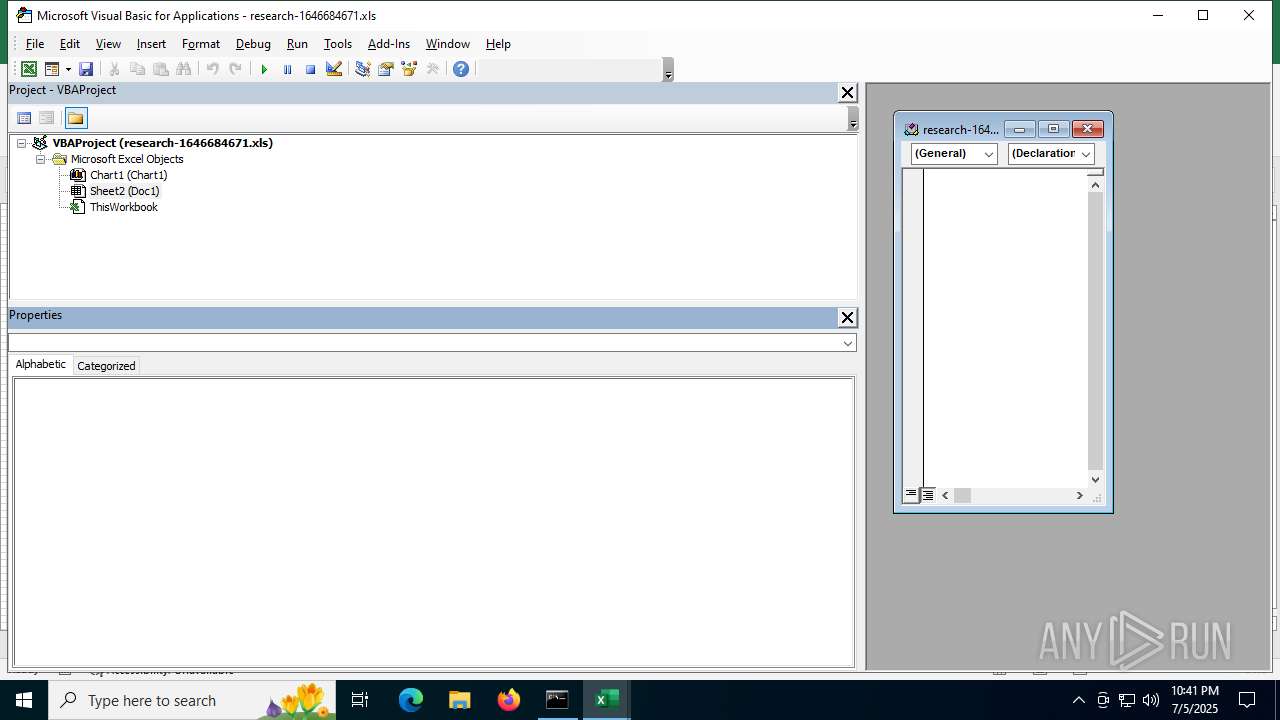Select Chart1 (Chart1) in project tree
Viewport: 1280px width, 720px height.
(128, 175)
